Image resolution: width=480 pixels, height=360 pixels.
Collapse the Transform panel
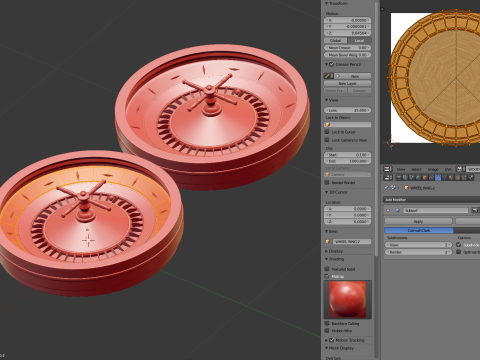tap(327, 3)
